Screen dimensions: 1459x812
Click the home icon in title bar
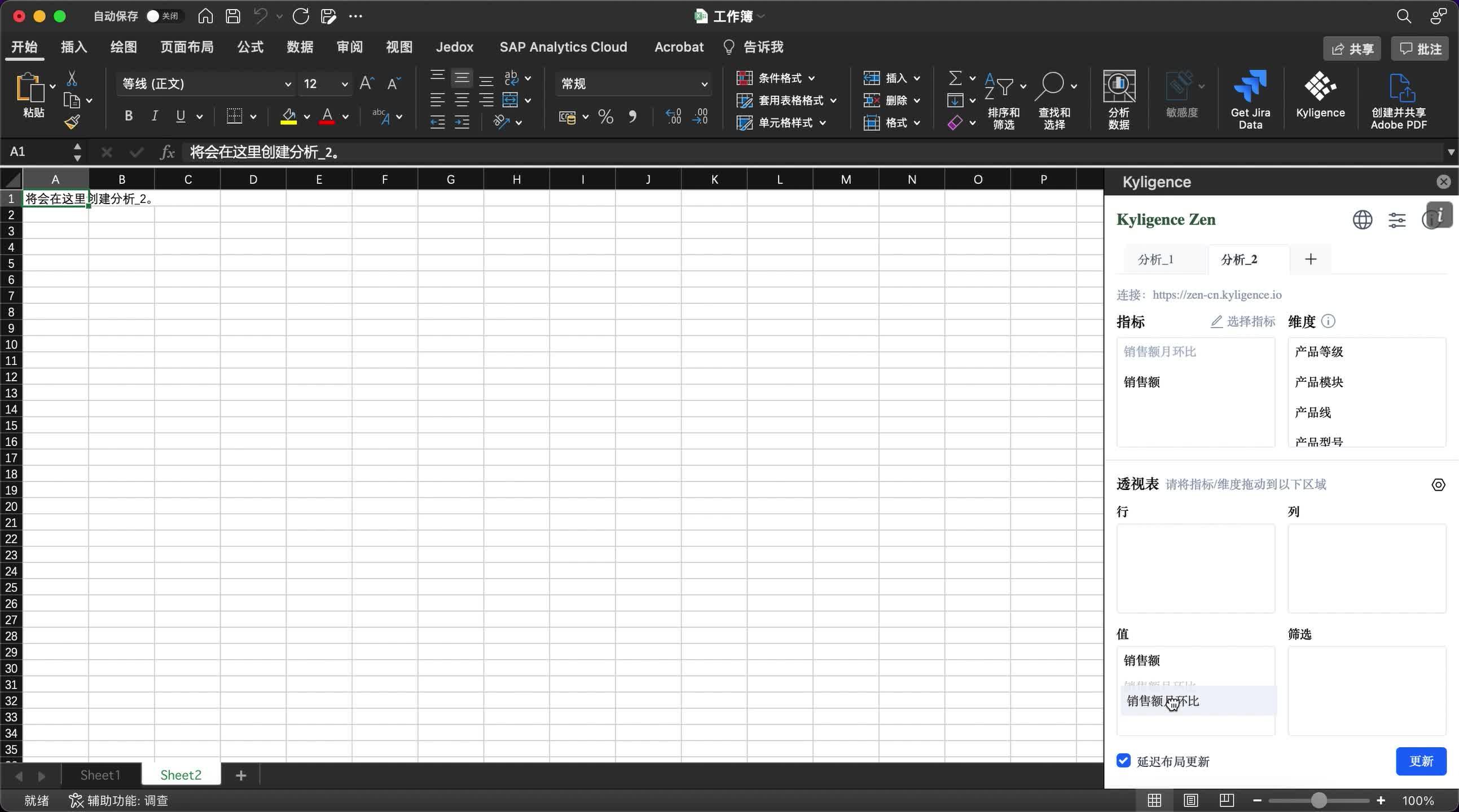pyautogui.click(x=205, y=16)
